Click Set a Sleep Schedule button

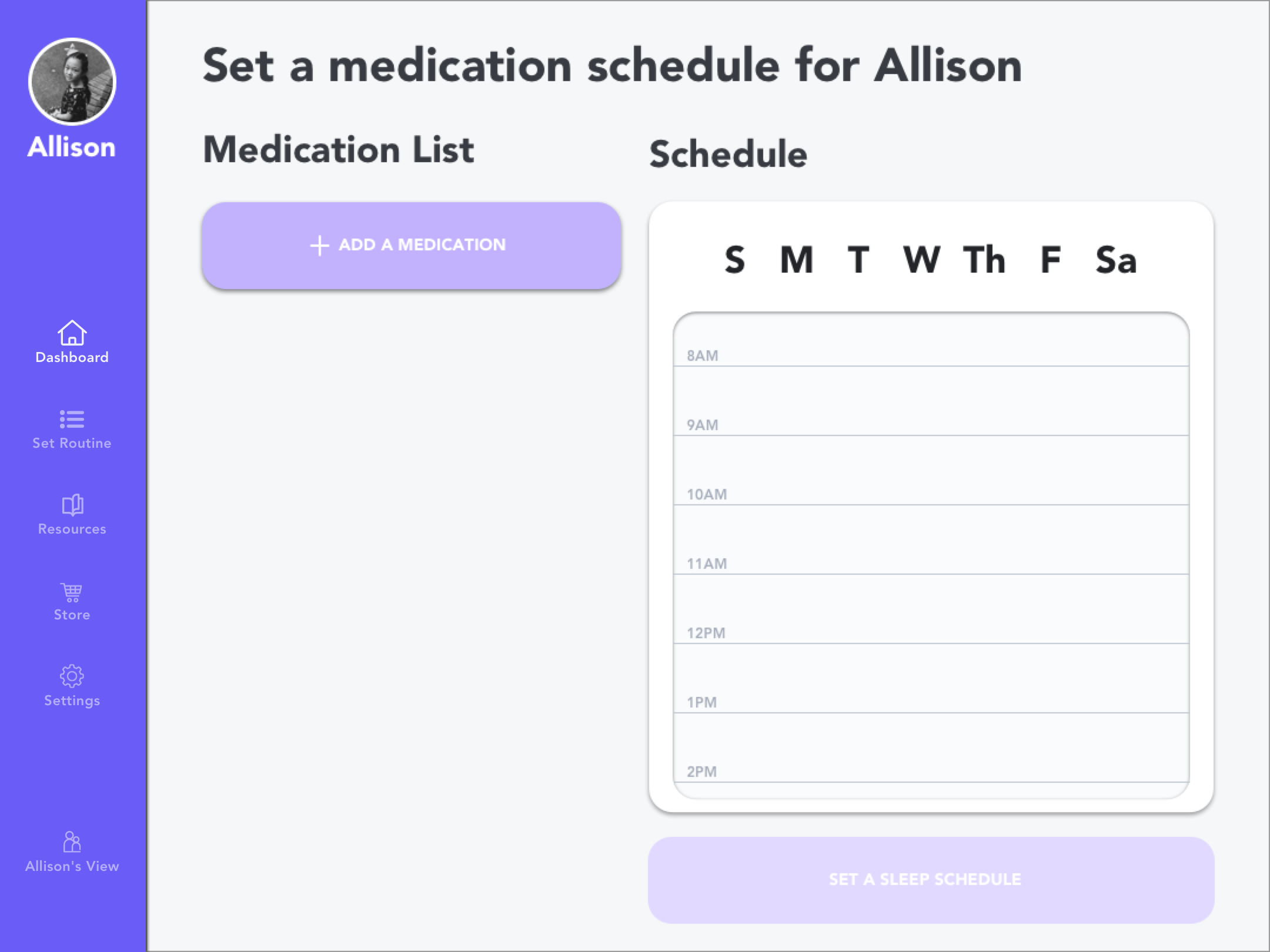931,880
